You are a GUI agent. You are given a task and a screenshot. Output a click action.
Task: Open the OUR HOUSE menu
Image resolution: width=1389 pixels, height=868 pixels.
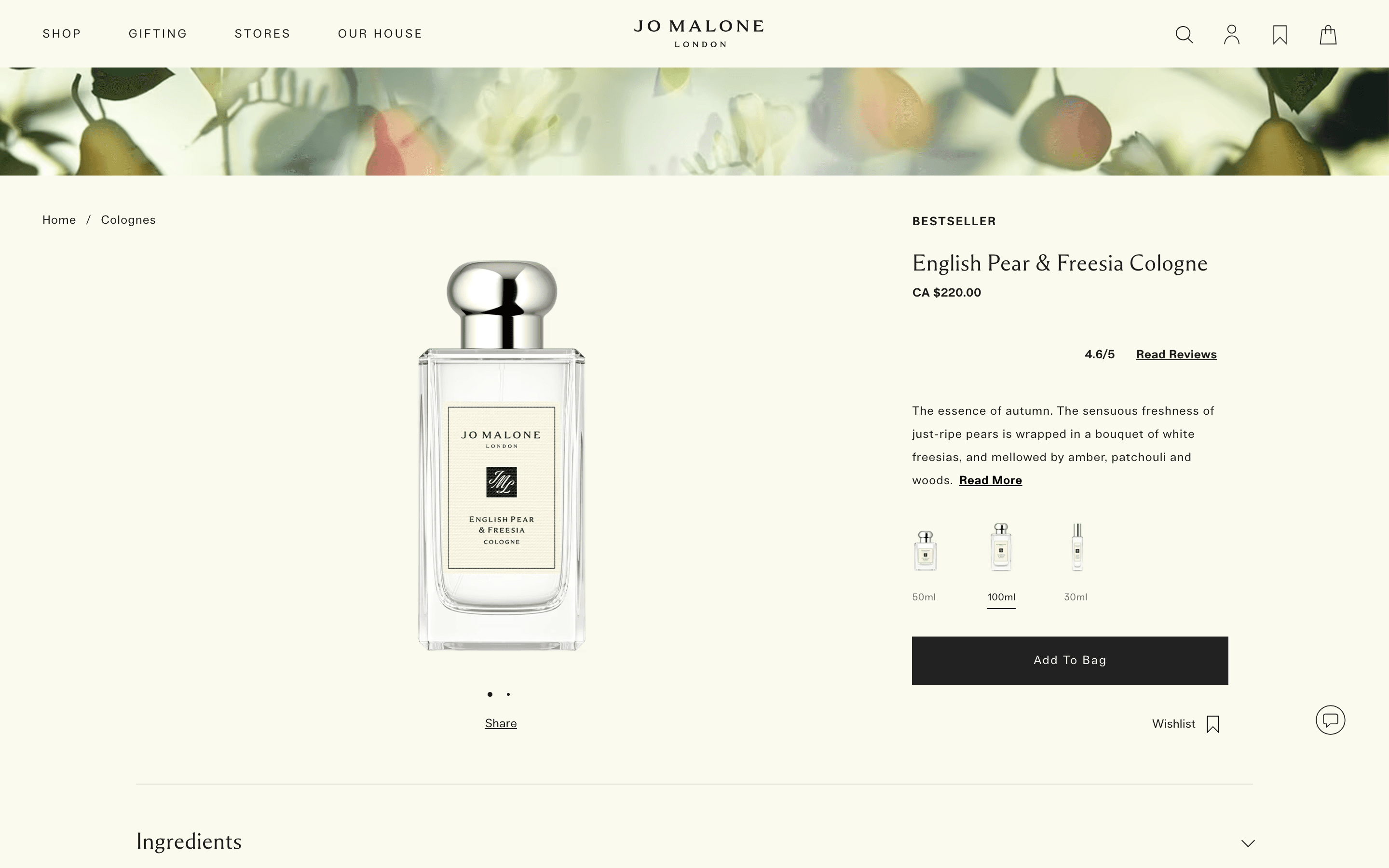(380, 34)
